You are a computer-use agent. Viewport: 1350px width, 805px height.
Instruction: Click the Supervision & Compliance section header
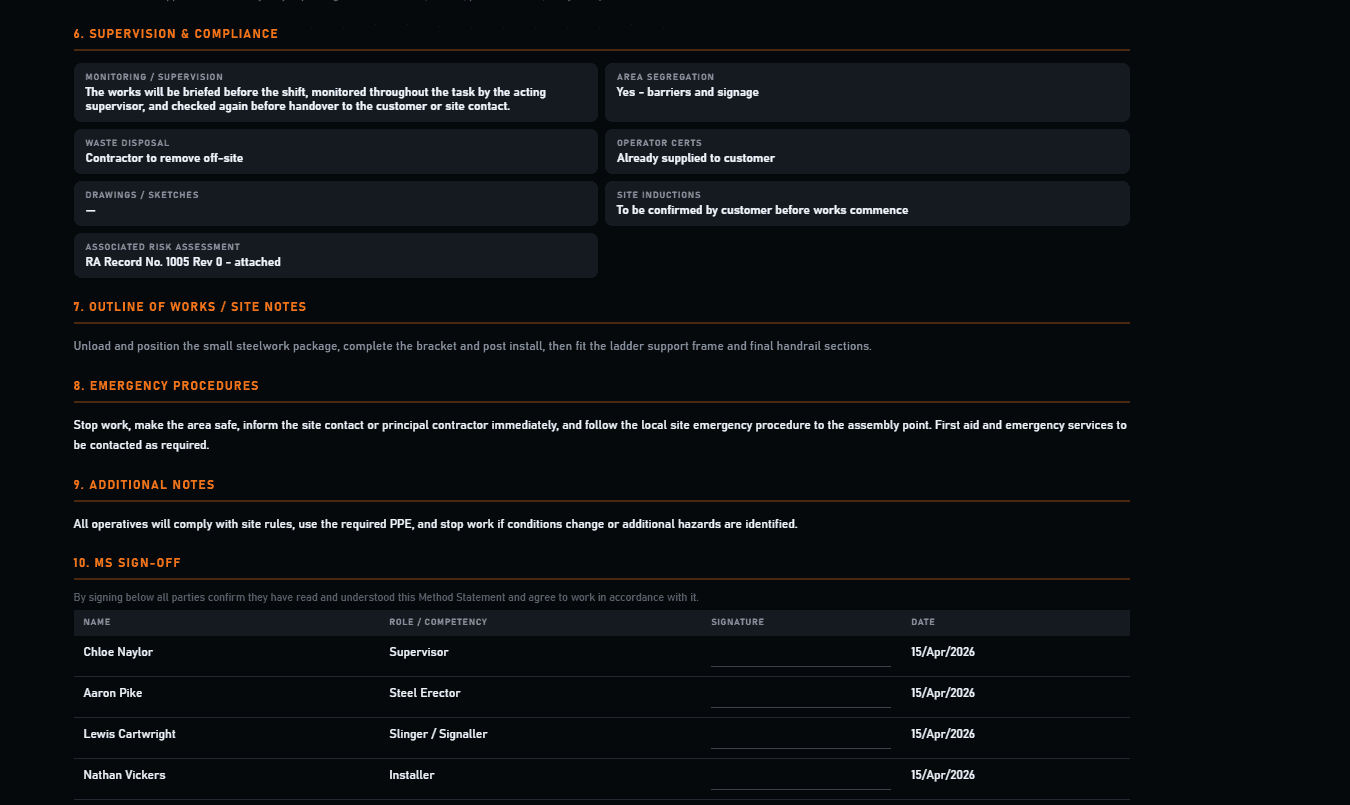(x=175, y=33)
